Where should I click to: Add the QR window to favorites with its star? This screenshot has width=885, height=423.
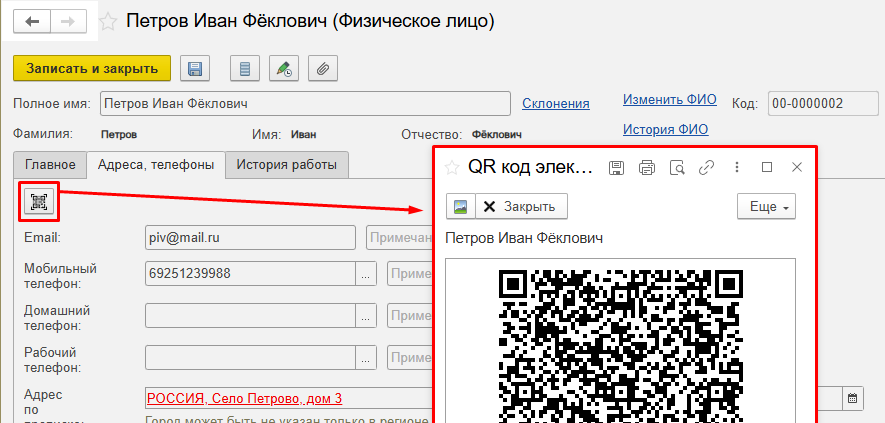click(452, 167)
